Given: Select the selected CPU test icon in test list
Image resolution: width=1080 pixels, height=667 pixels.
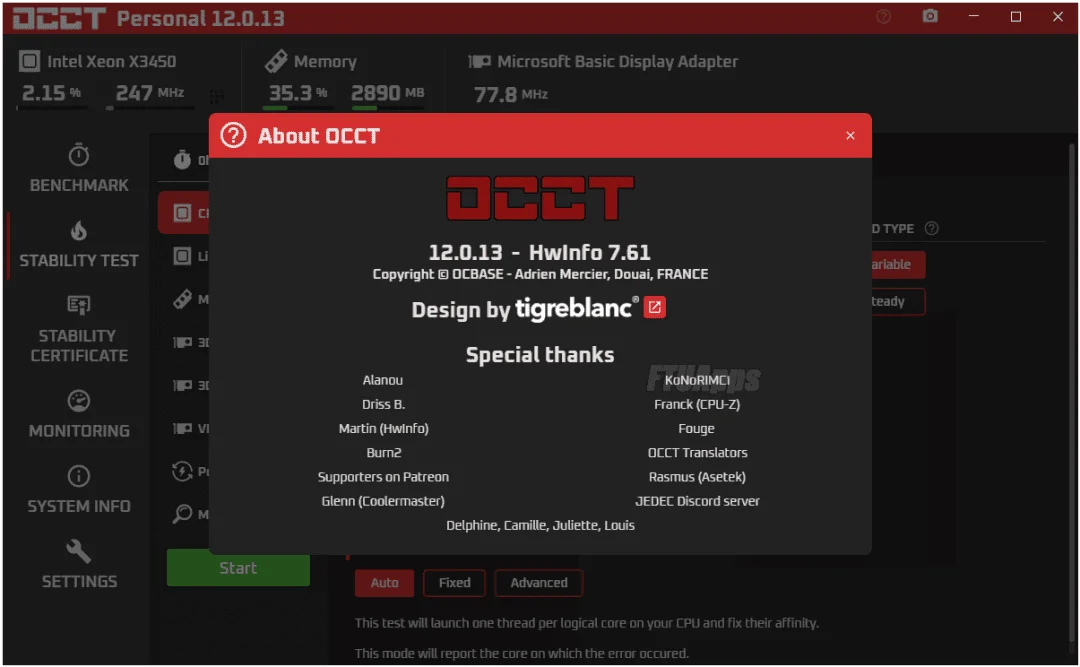Looking at the screenshot, I should [182, 213].
